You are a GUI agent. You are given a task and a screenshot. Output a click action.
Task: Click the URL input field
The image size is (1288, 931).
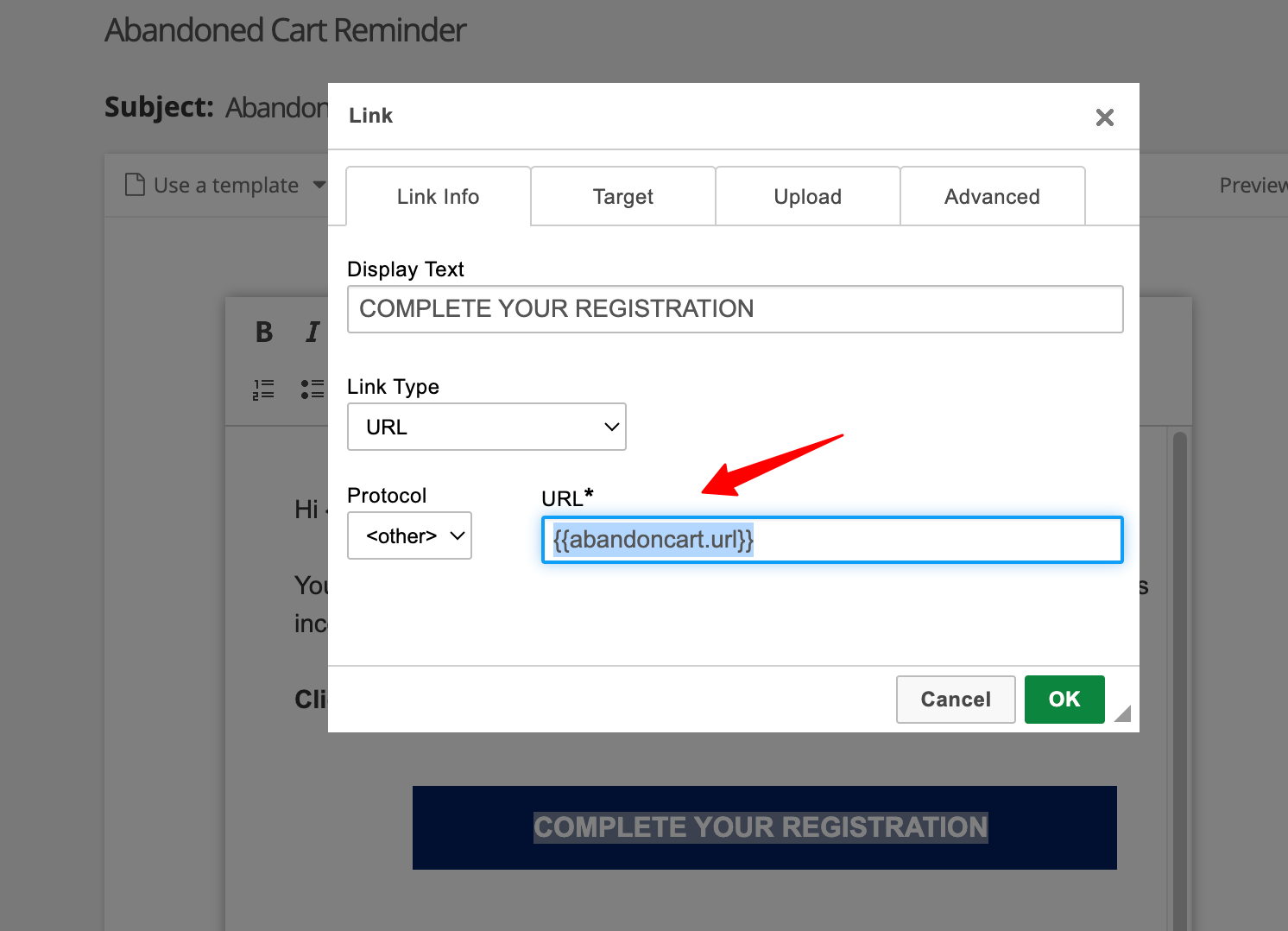(832, 540)
